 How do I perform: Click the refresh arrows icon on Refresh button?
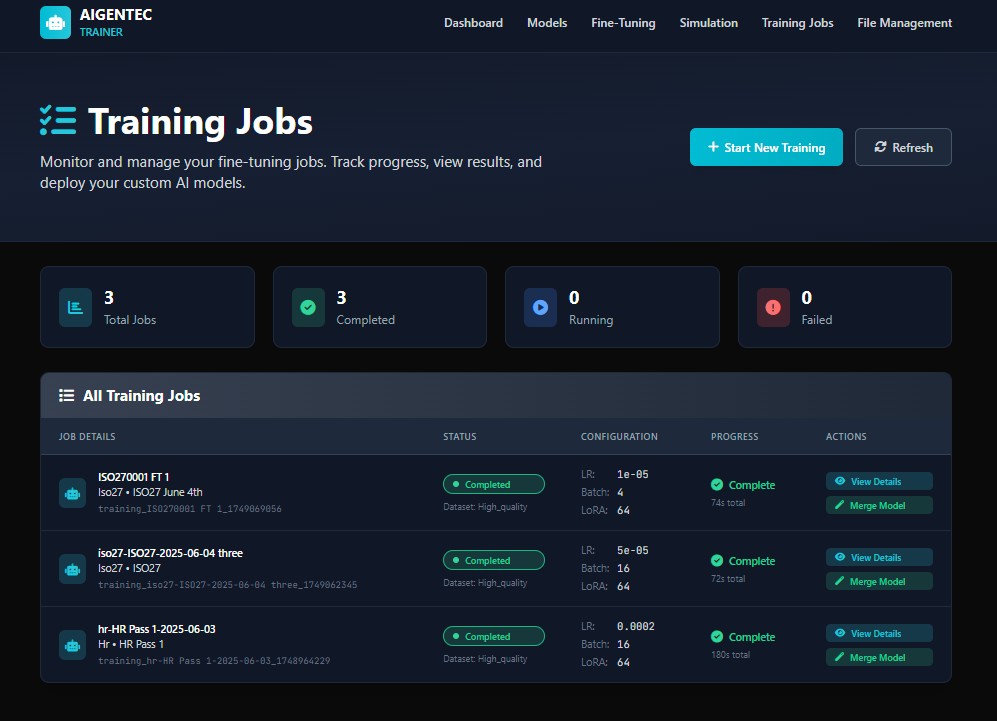877,147
